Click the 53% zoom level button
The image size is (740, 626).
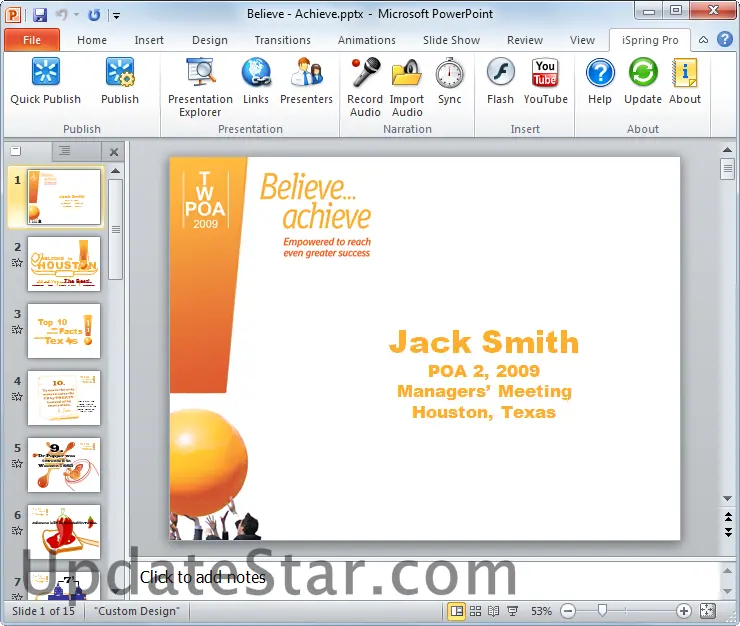[541, 611]
